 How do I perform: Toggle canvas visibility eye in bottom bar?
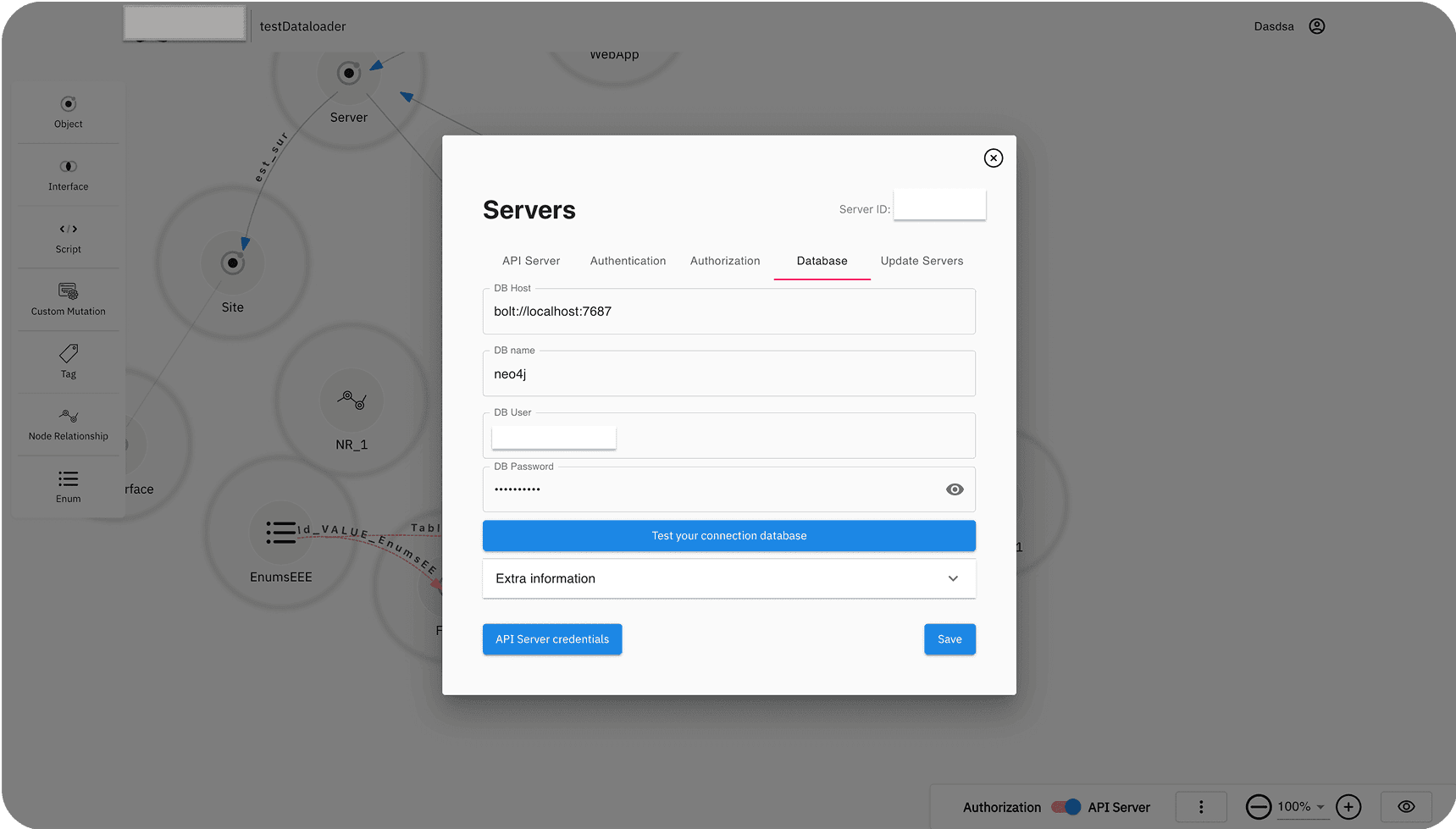[1406, 807]
